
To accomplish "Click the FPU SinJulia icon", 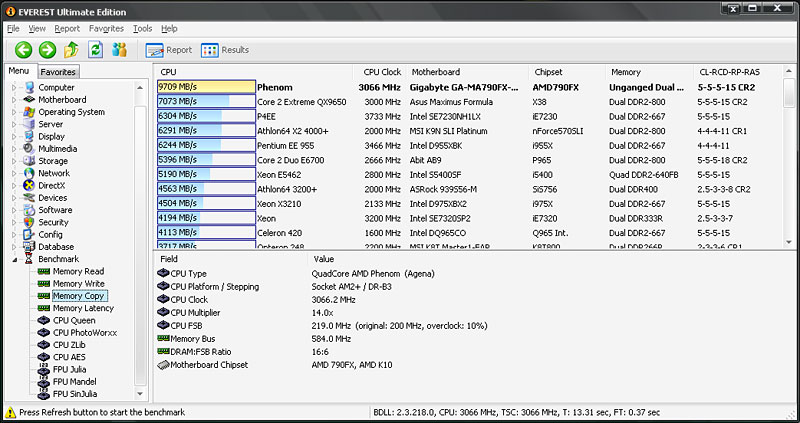I will (x=44, y=394).
